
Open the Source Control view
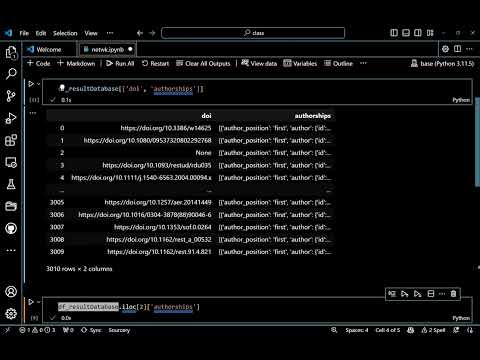[11, 96]
